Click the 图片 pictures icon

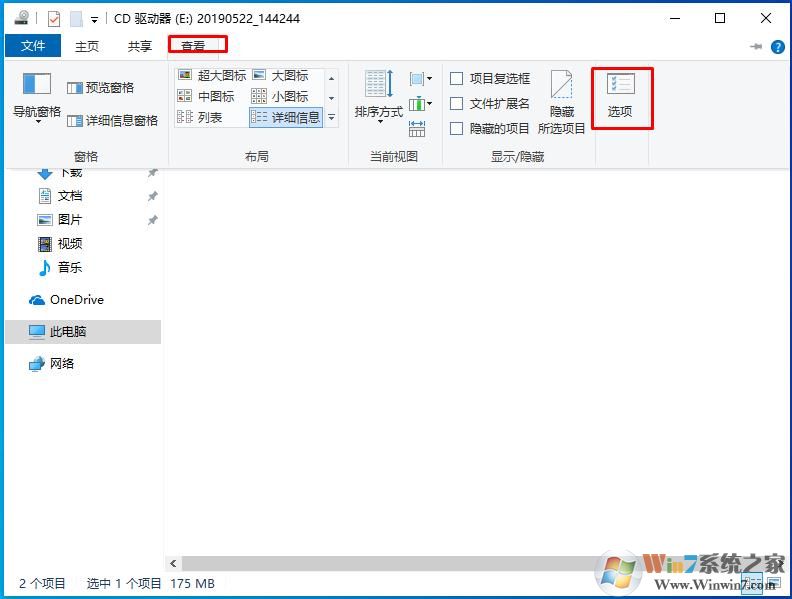(x=45, y=220)
